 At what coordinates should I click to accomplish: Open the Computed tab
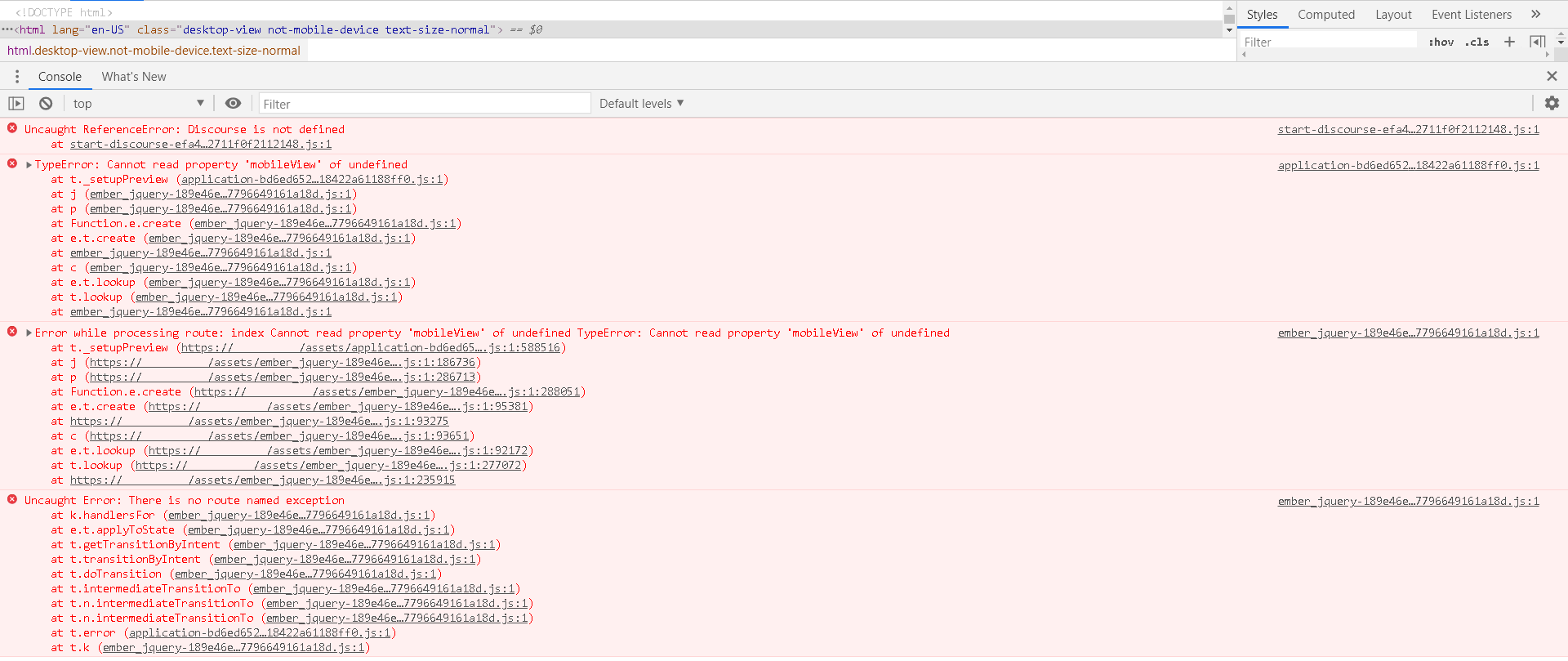pyautogui.click(x=1326, y=15)
